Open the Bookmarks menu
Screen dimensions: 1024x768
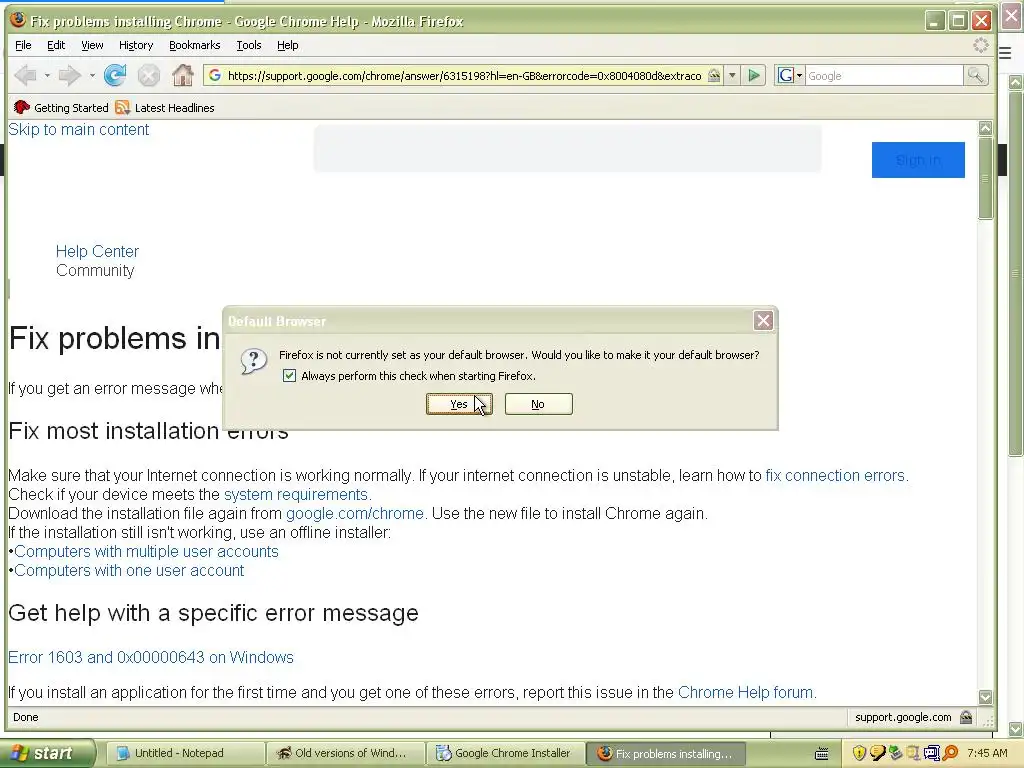(x=195, y=45)
